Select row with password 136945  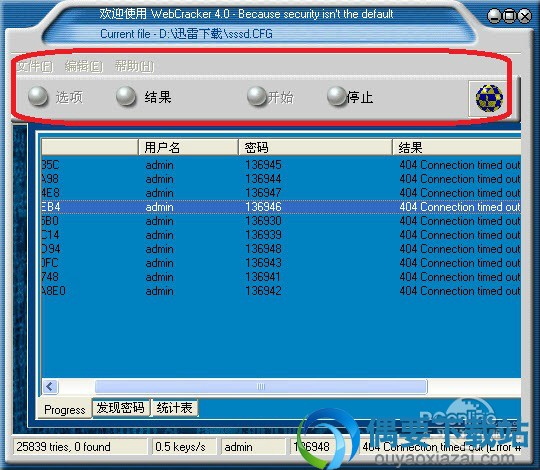click(281, 165)
